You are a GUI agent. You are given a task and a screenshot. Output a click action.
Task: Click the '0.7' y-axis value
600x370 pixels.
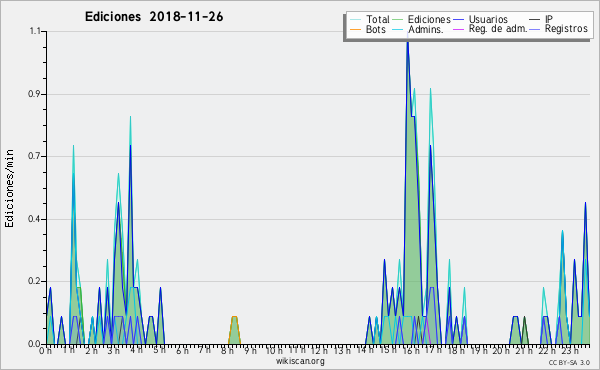[34, 156]
